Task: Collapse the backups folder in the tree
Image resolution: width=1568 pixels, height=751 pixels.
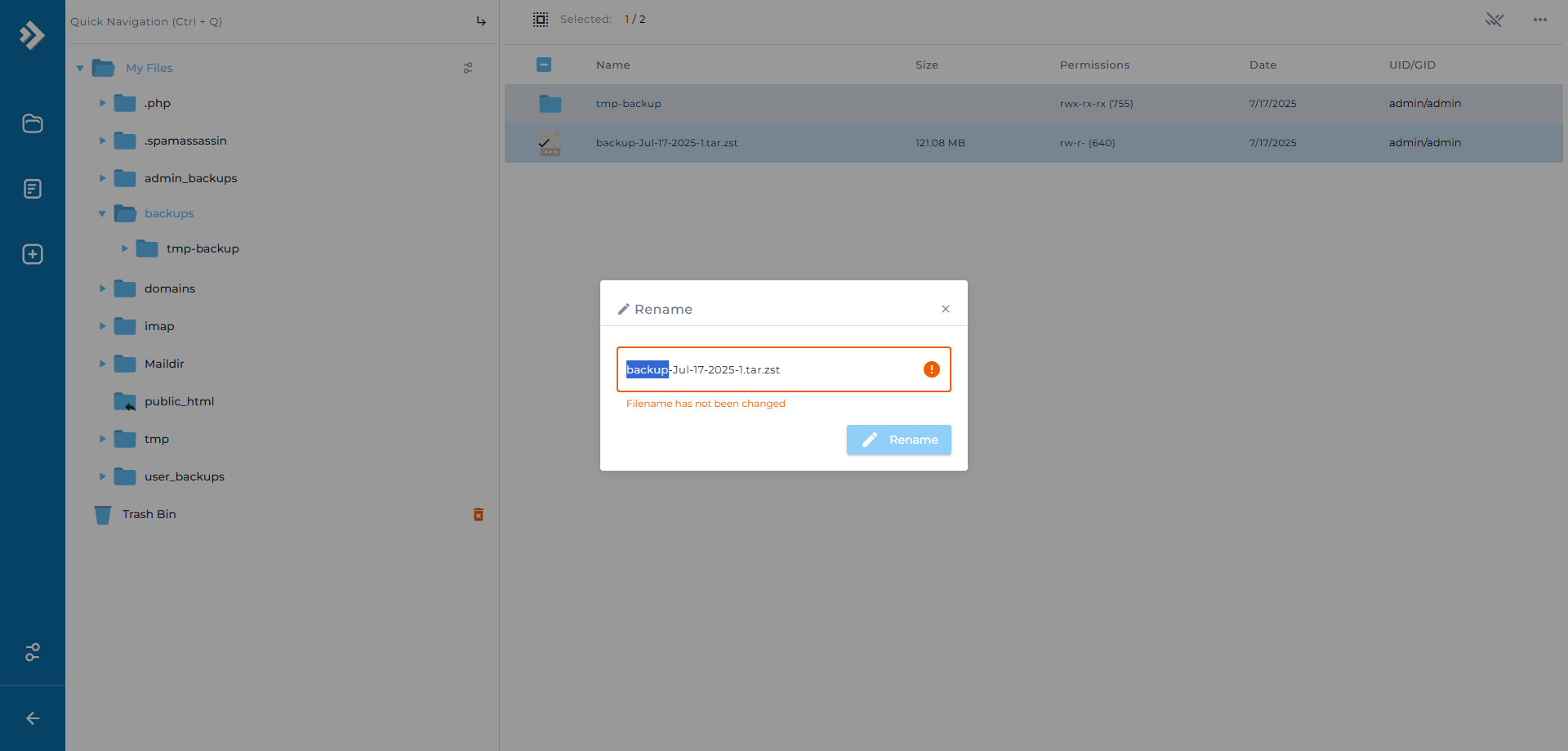Action: click(102, 213)
